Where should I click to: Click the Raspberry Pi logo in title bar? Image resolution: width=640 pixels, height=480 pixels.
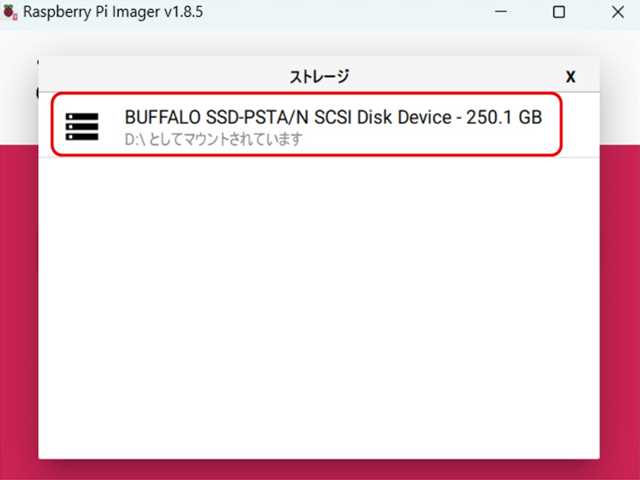tap(12, 12)
